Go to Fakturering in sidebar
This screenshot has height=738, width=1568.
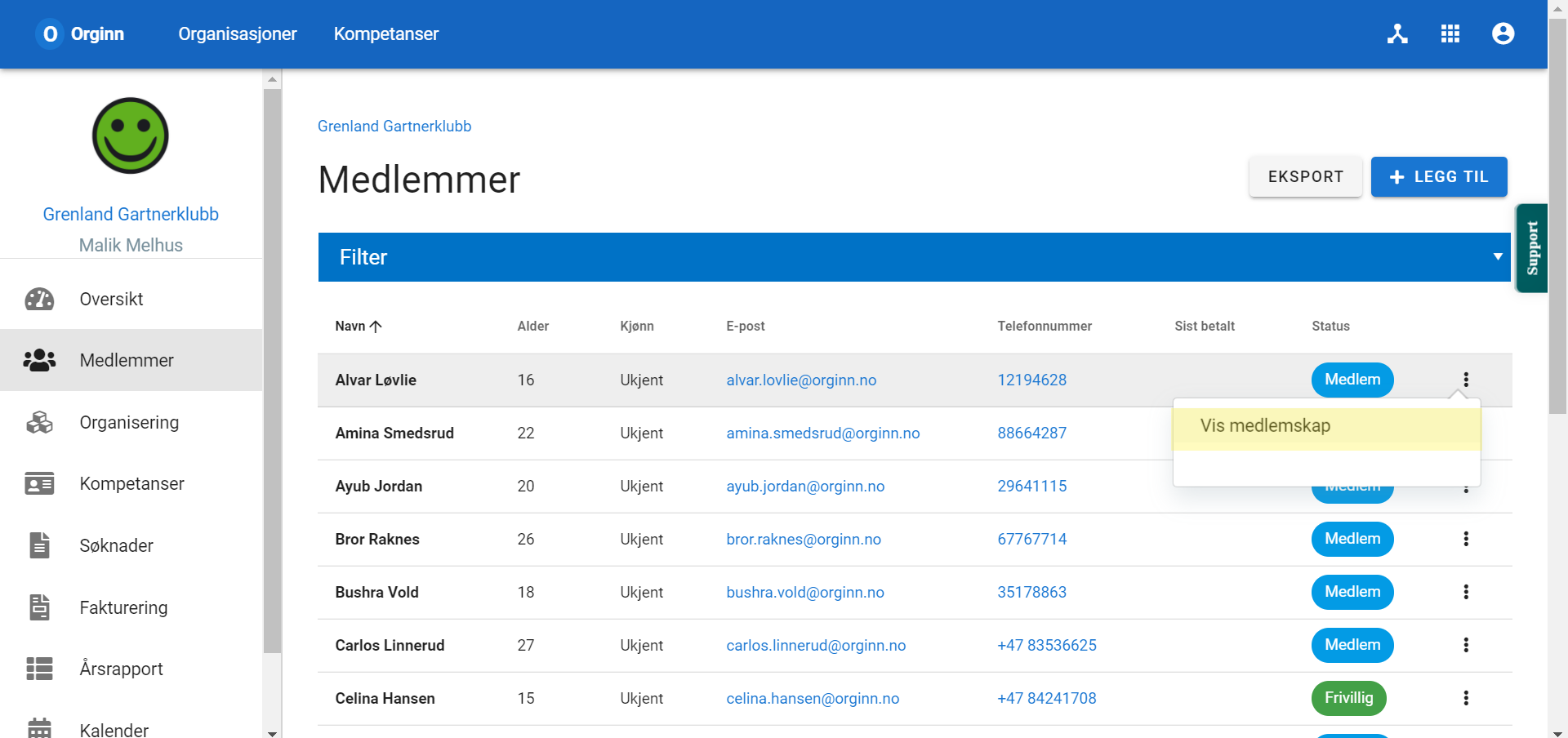tap(131, 607)
